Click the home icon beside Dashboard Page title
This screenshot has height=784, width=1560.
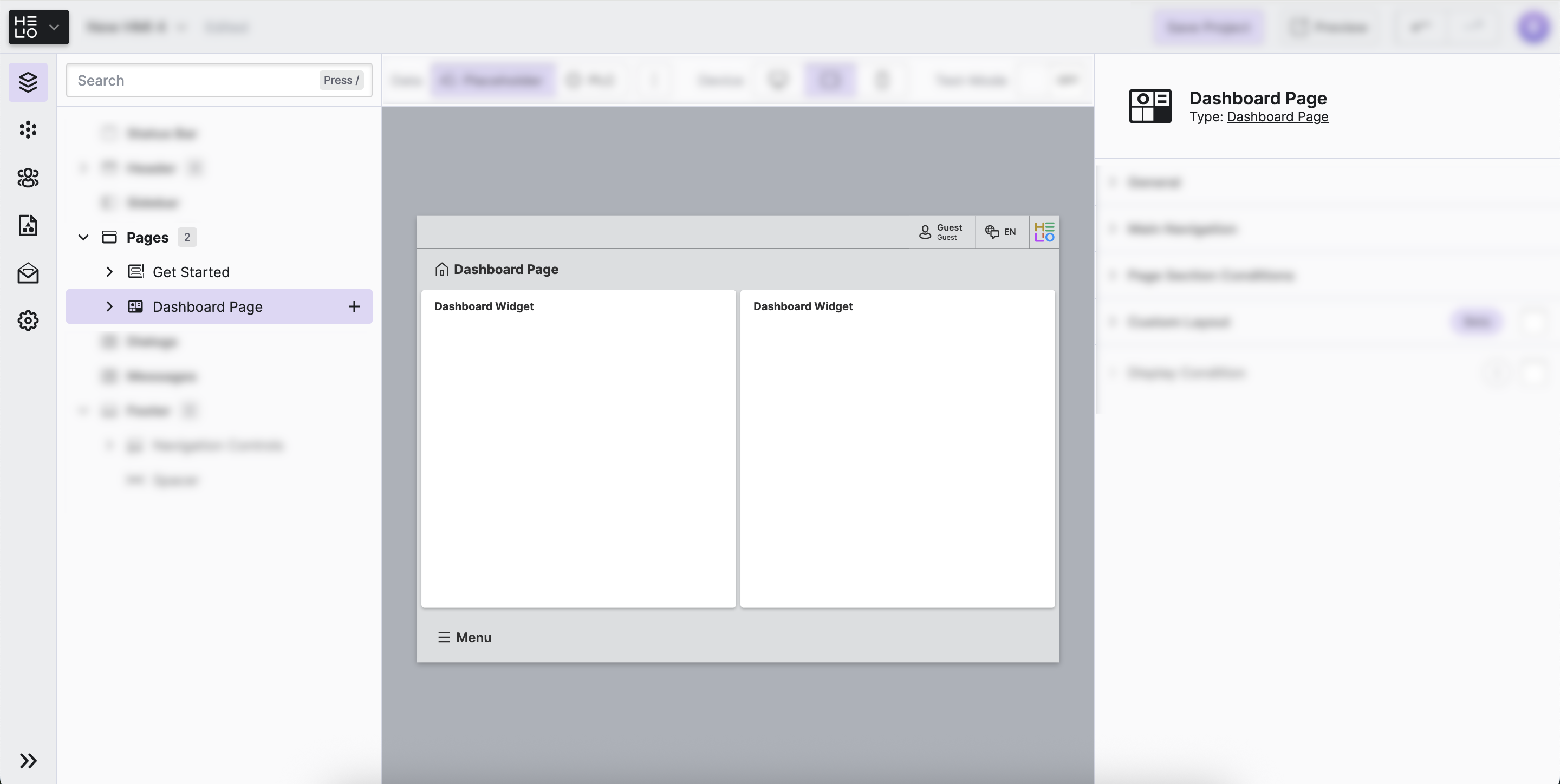click(x=441, y=270)
